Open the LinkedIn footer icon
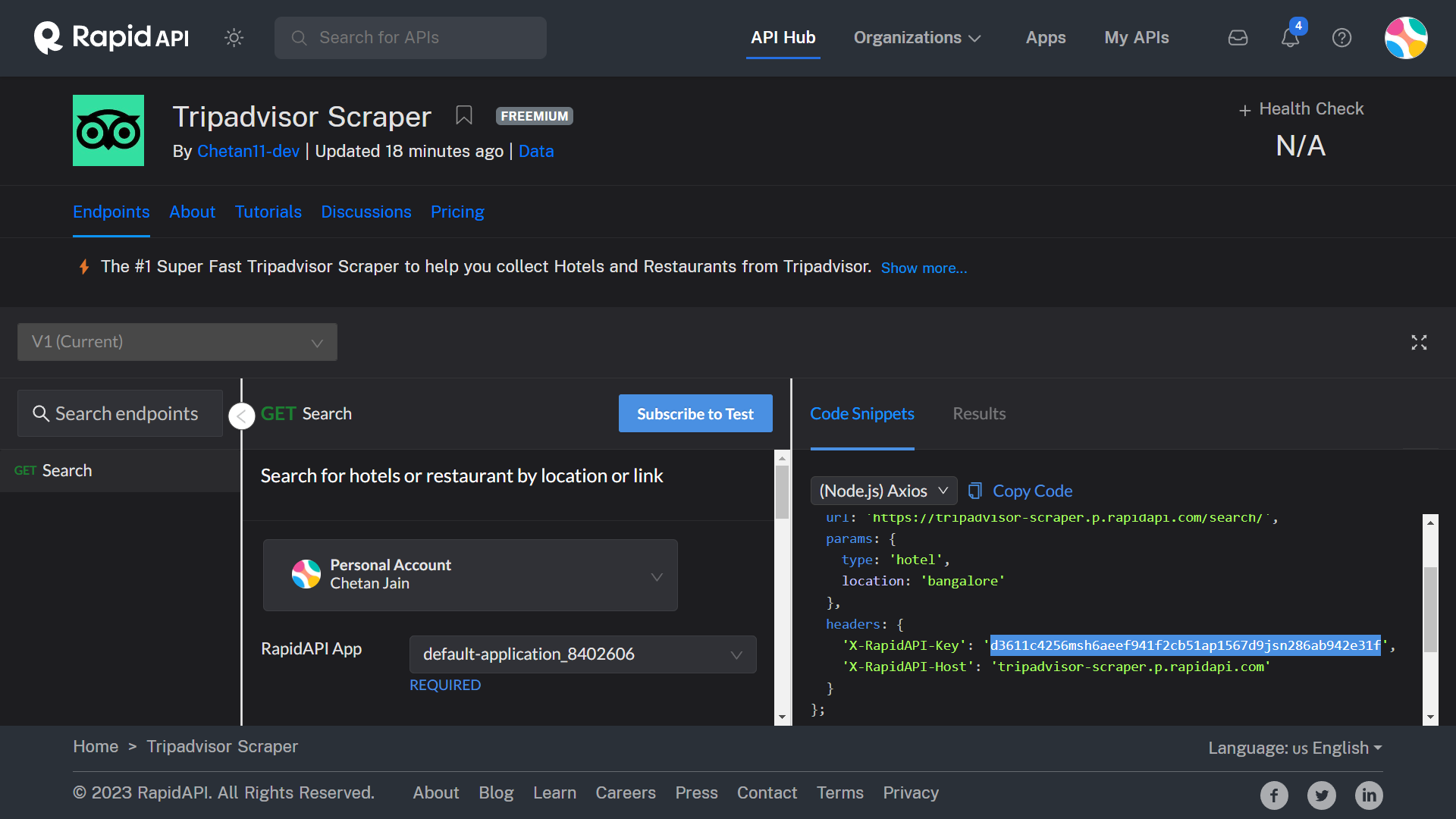 click(x=1369, y=795)
